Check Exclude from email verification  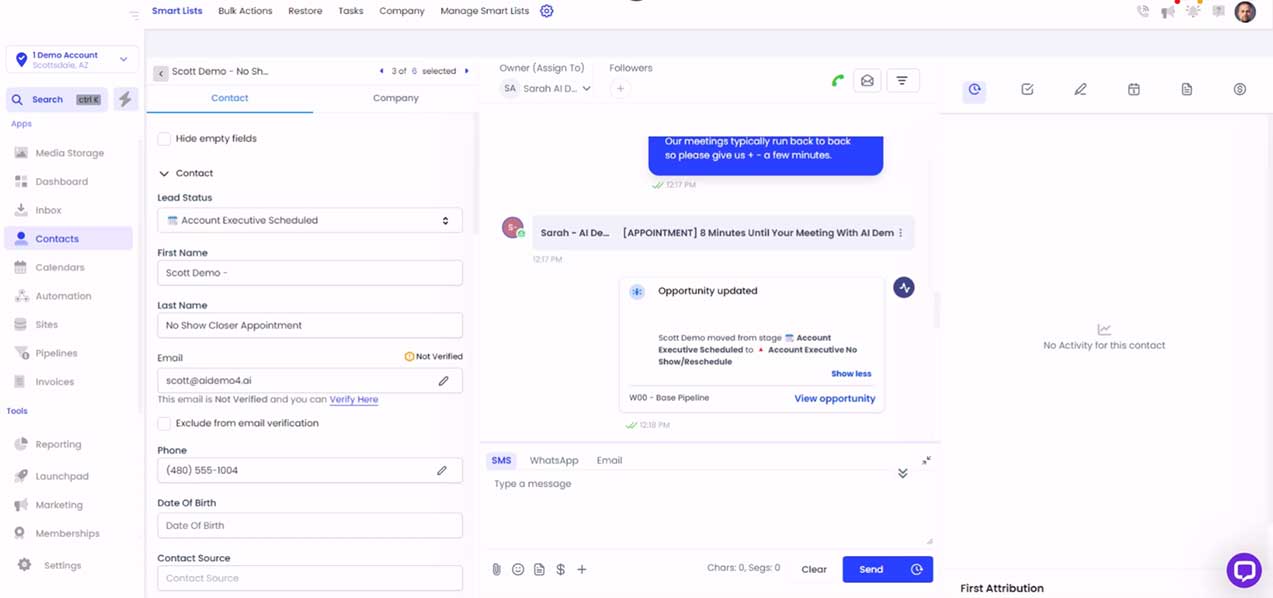coord(164,424)
